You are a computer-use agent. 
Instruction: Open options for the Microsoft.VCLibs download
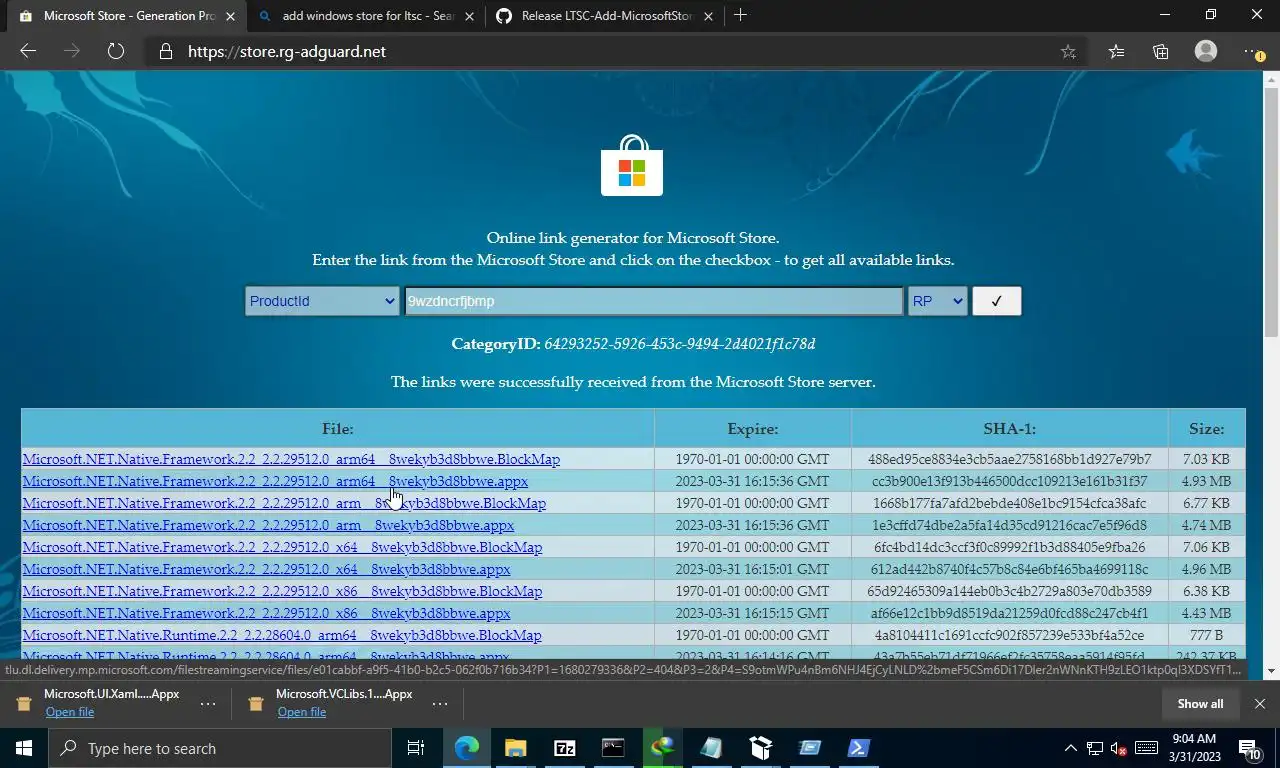[x=439, y=704]
